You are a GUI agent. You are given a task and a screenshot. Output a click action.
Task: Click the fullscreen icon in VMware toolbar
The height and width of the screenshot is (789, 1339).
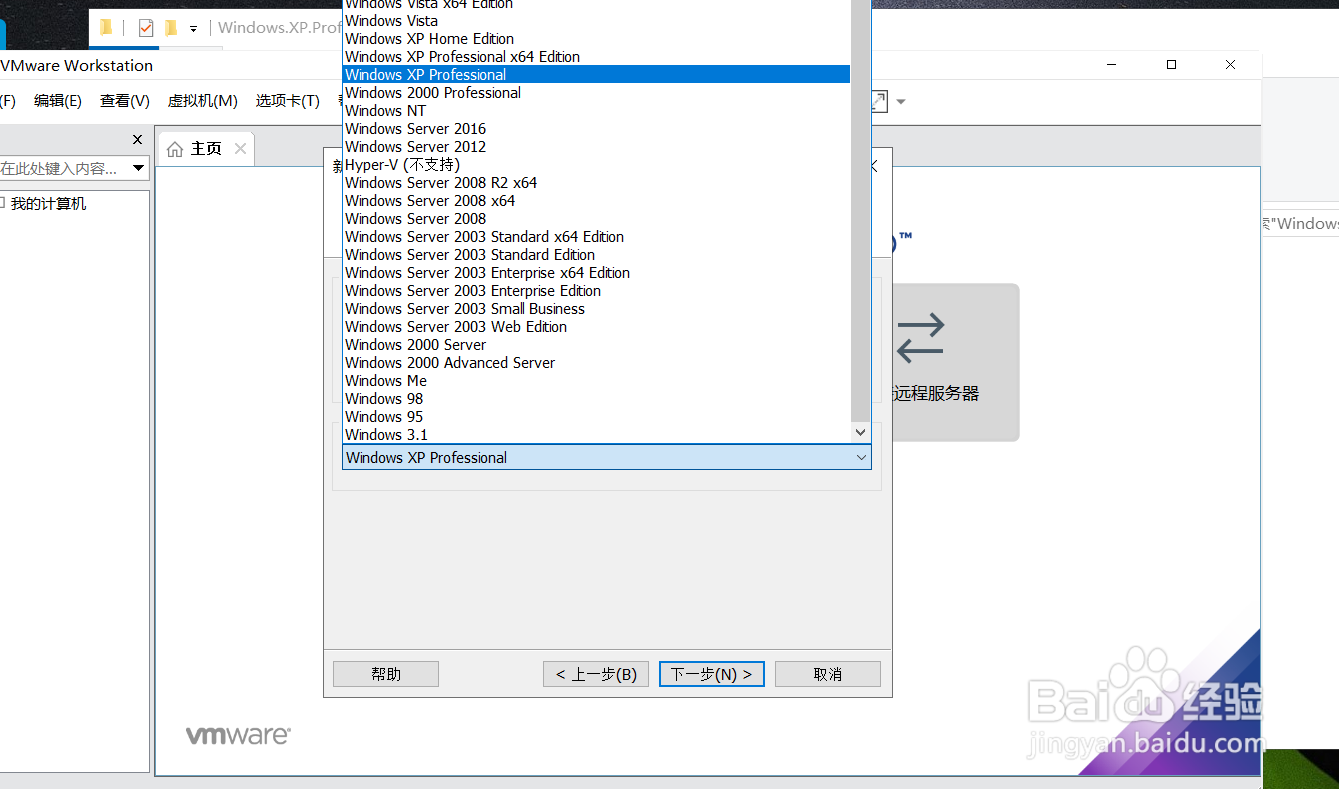(x=879, y=101)
